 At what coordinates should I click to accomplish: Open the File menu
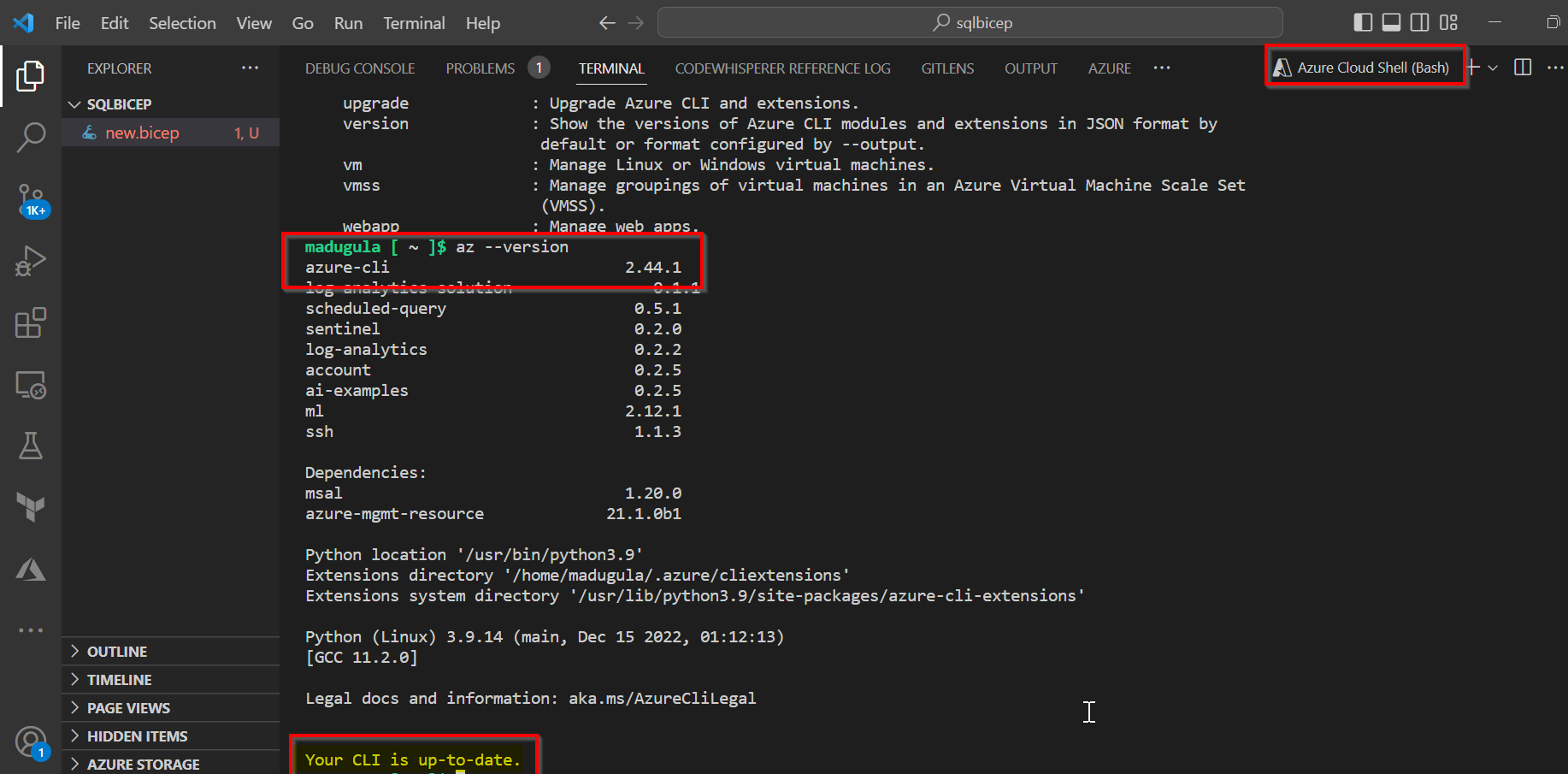(68, 23)
